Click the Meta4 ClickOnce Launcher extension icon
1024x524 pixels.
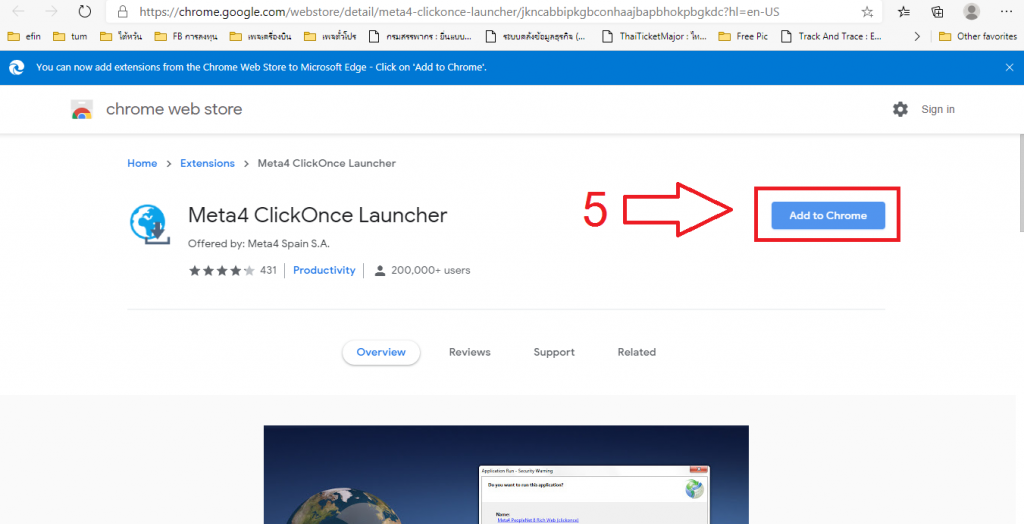pos(150,225)
